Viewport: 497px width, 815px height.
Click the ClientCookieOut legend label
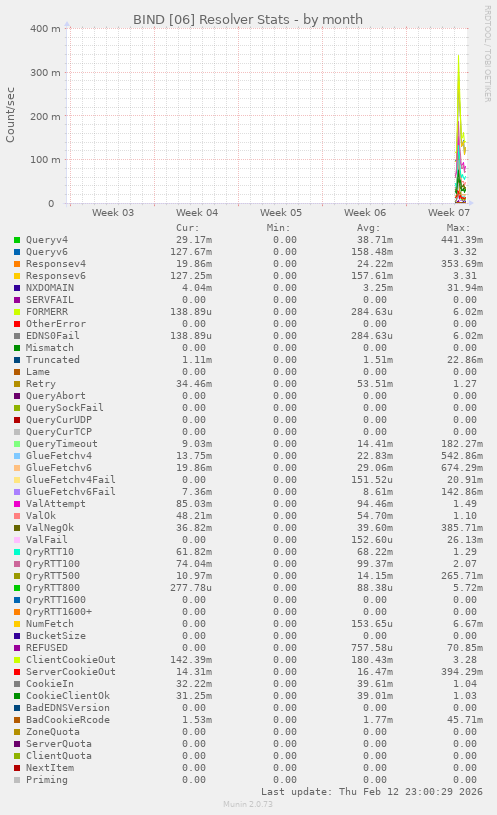71,659
